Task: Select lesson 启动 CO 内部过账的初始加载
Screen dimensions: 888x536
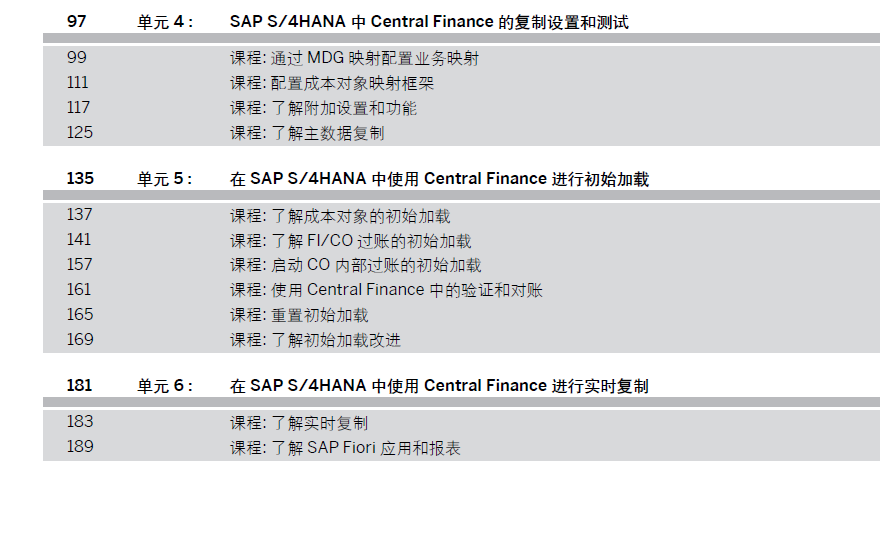Action: (355, 265)
